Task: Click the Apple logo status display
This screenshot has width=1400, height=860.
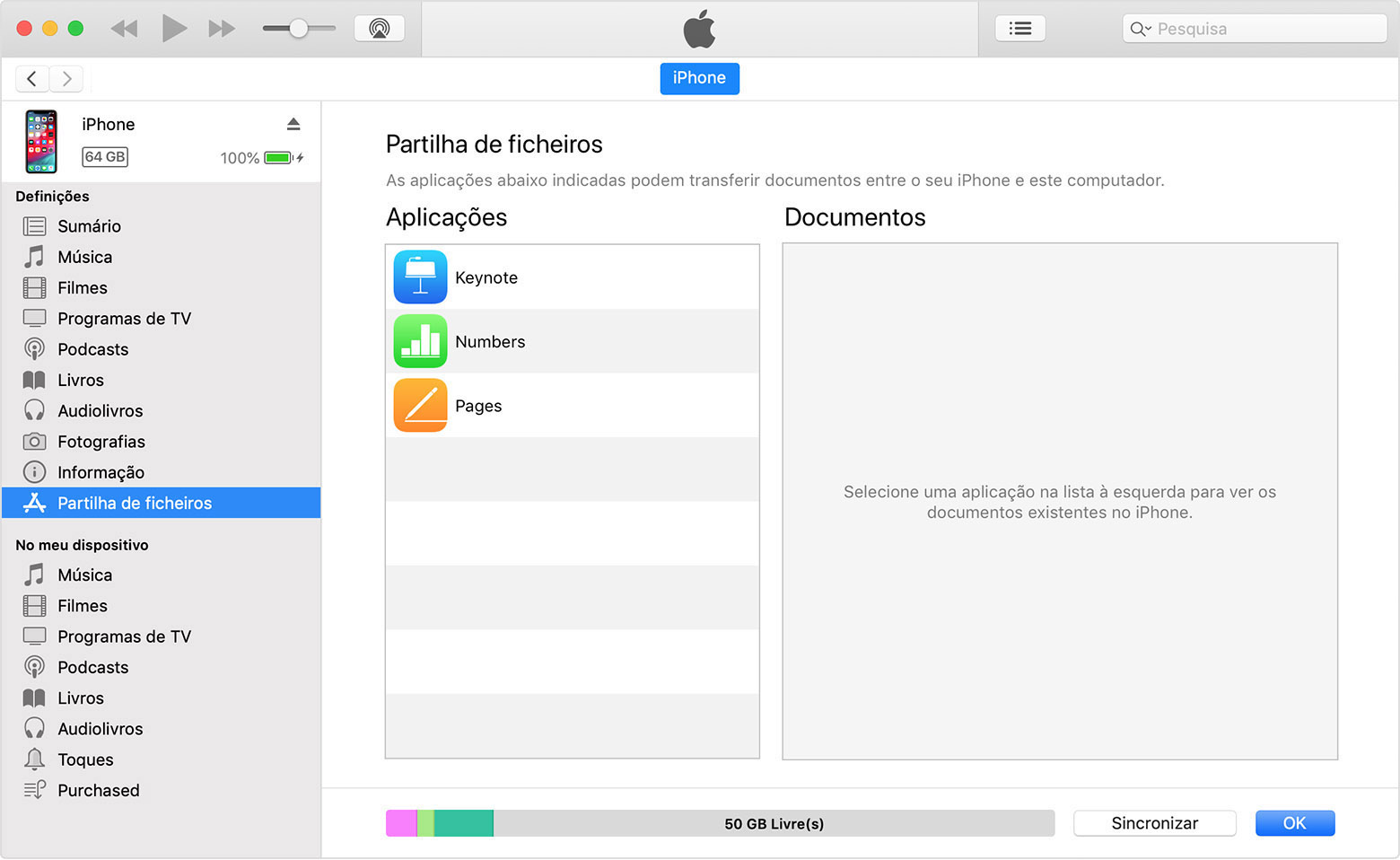Action: click(x=700, y=29)
